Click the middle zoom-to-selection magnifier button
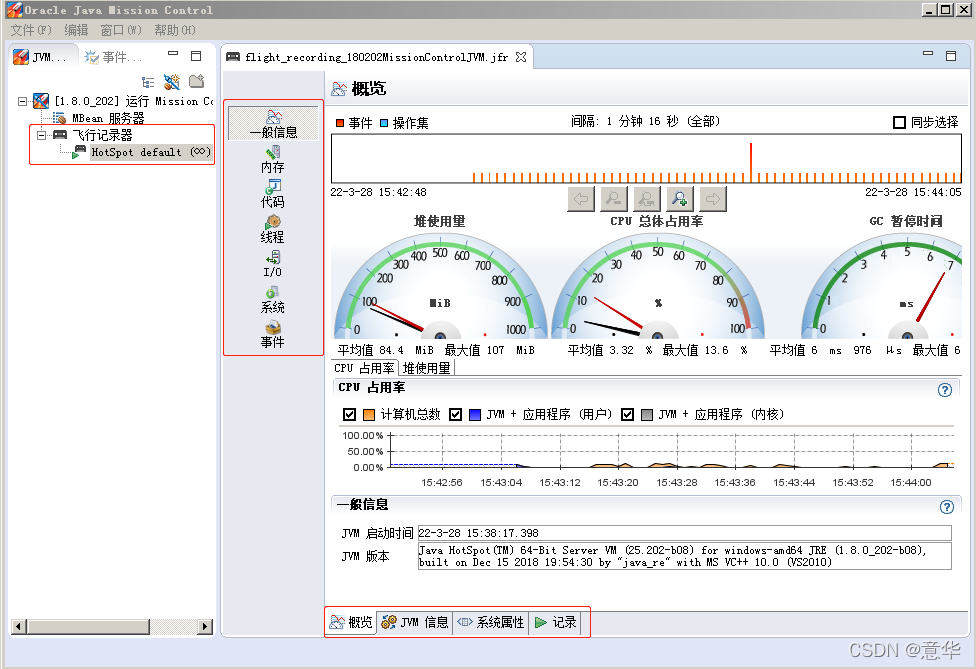Image resolution: width=976 pixels, height=669 pixels. click(x=647, y=199)
